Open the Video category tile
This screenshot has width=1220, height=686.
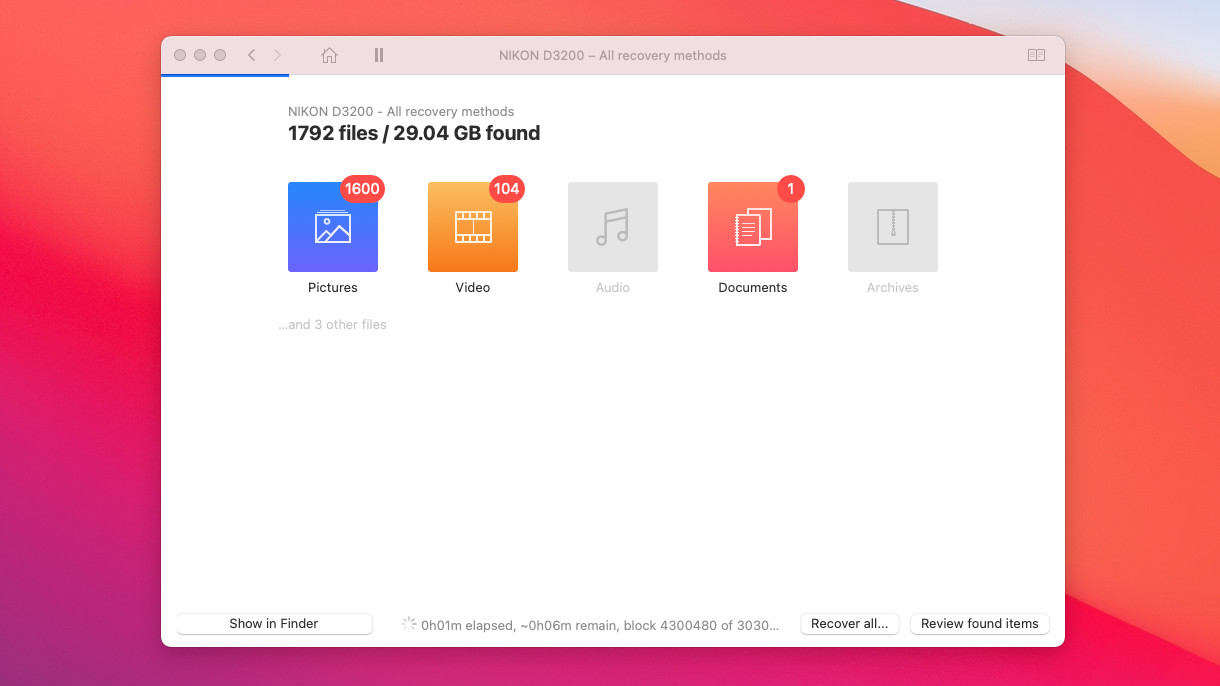[x=473, y=227]
